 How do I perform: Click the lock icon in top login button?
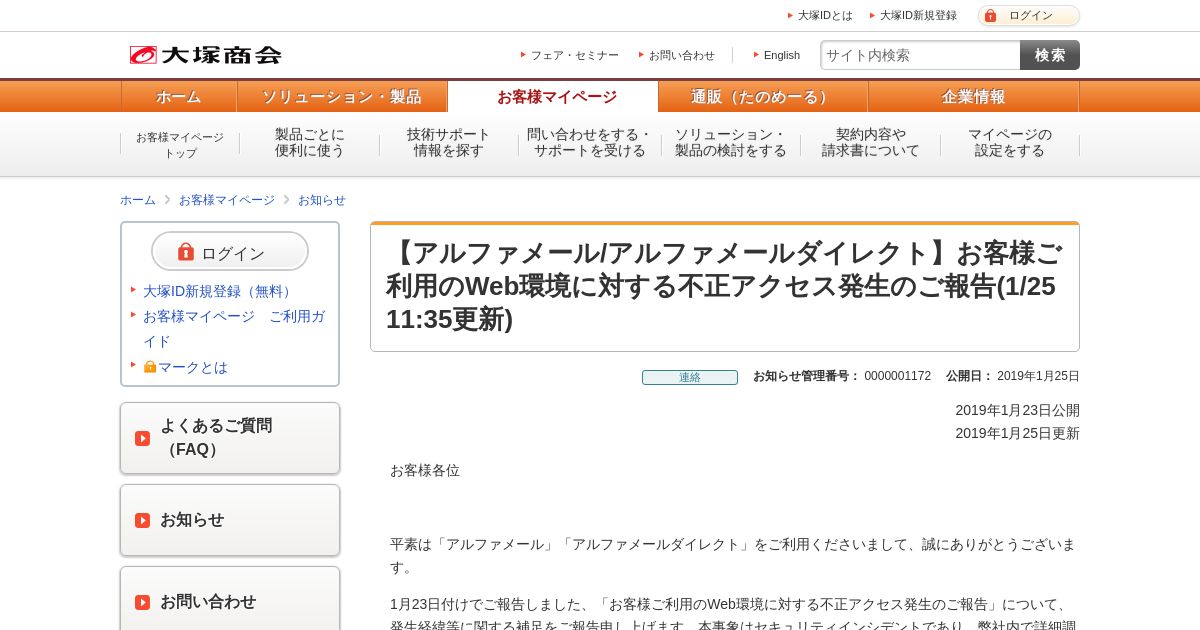tap(990, 15)
